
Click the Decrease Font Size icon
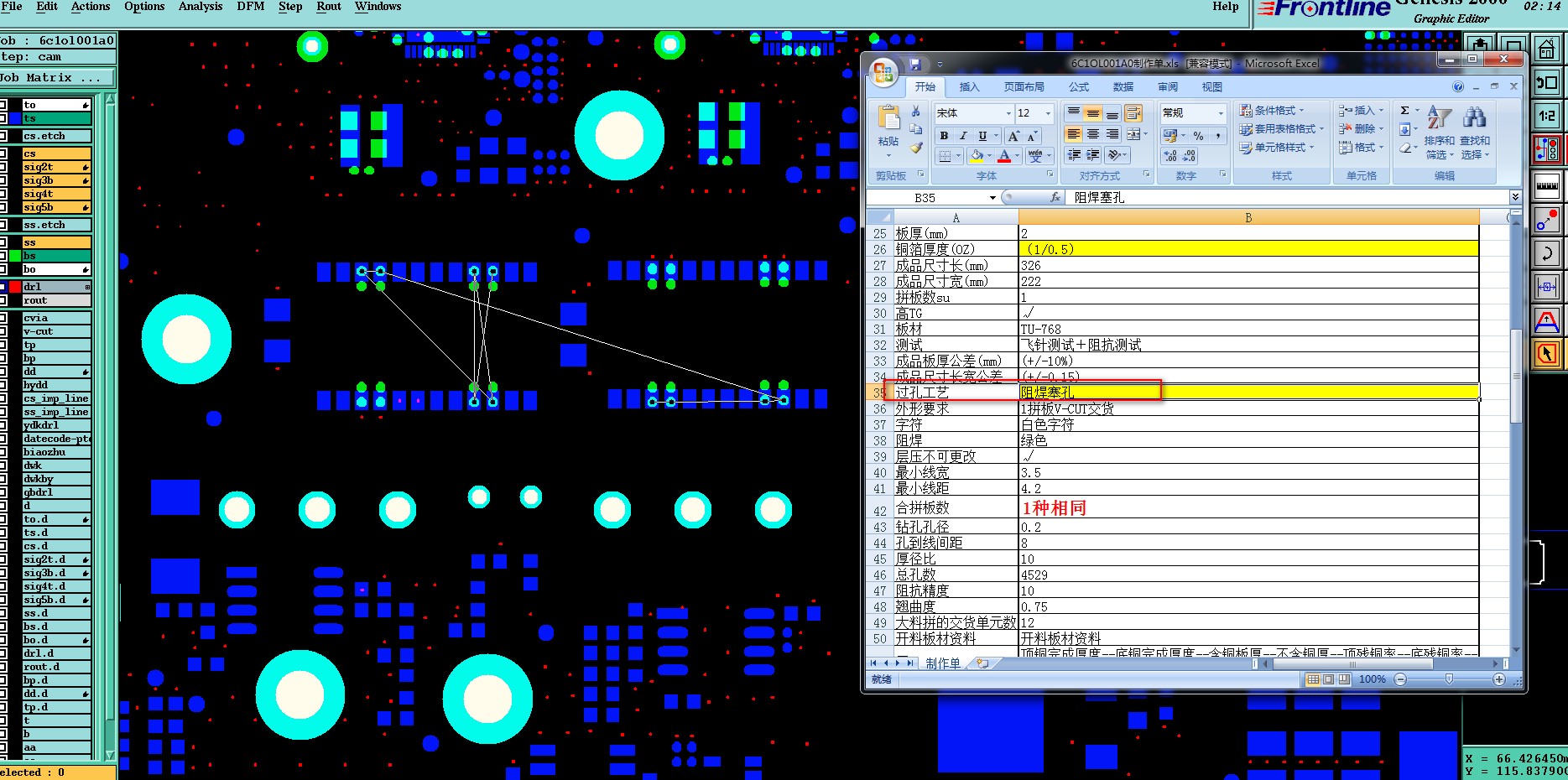coord(1032,136)
